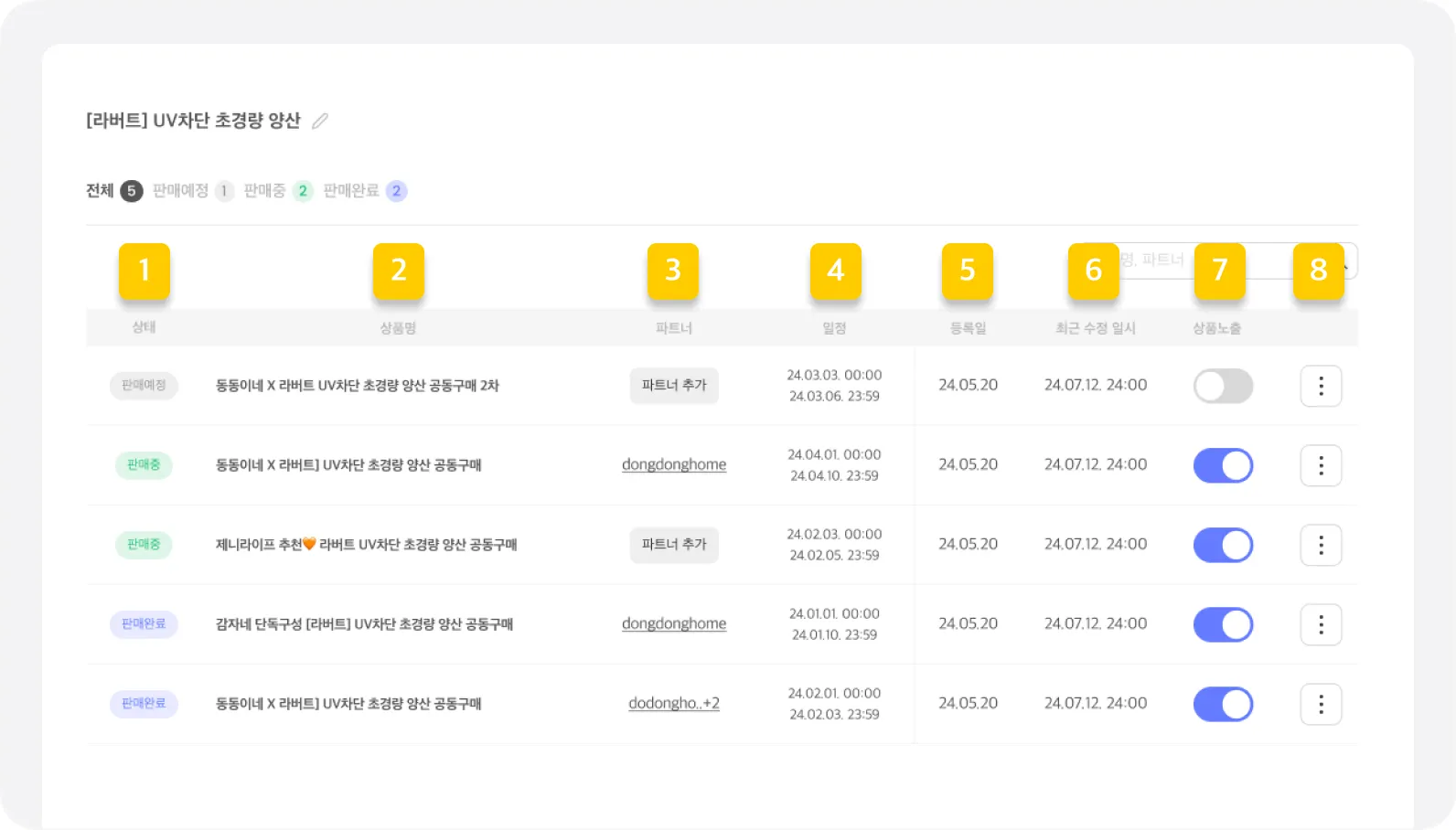Click the 상품노출 column header

(x=1217, y=327)
